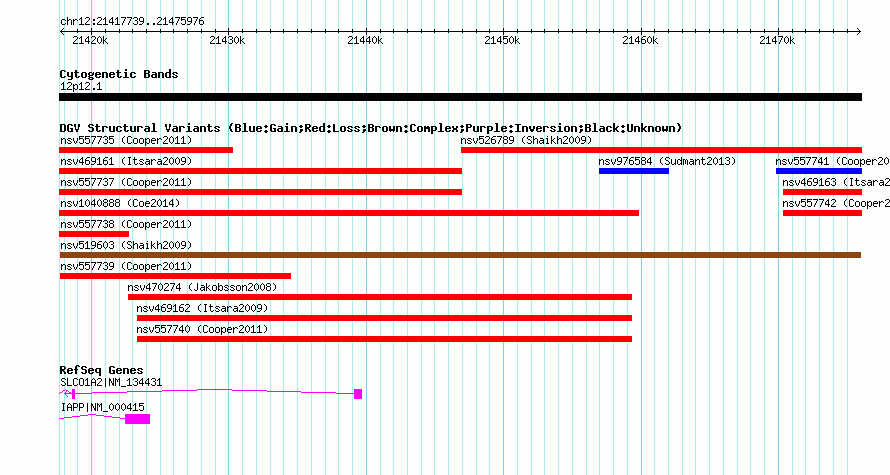
Task: Click the DGV Structural Variants track title
Action: (370, 128)
